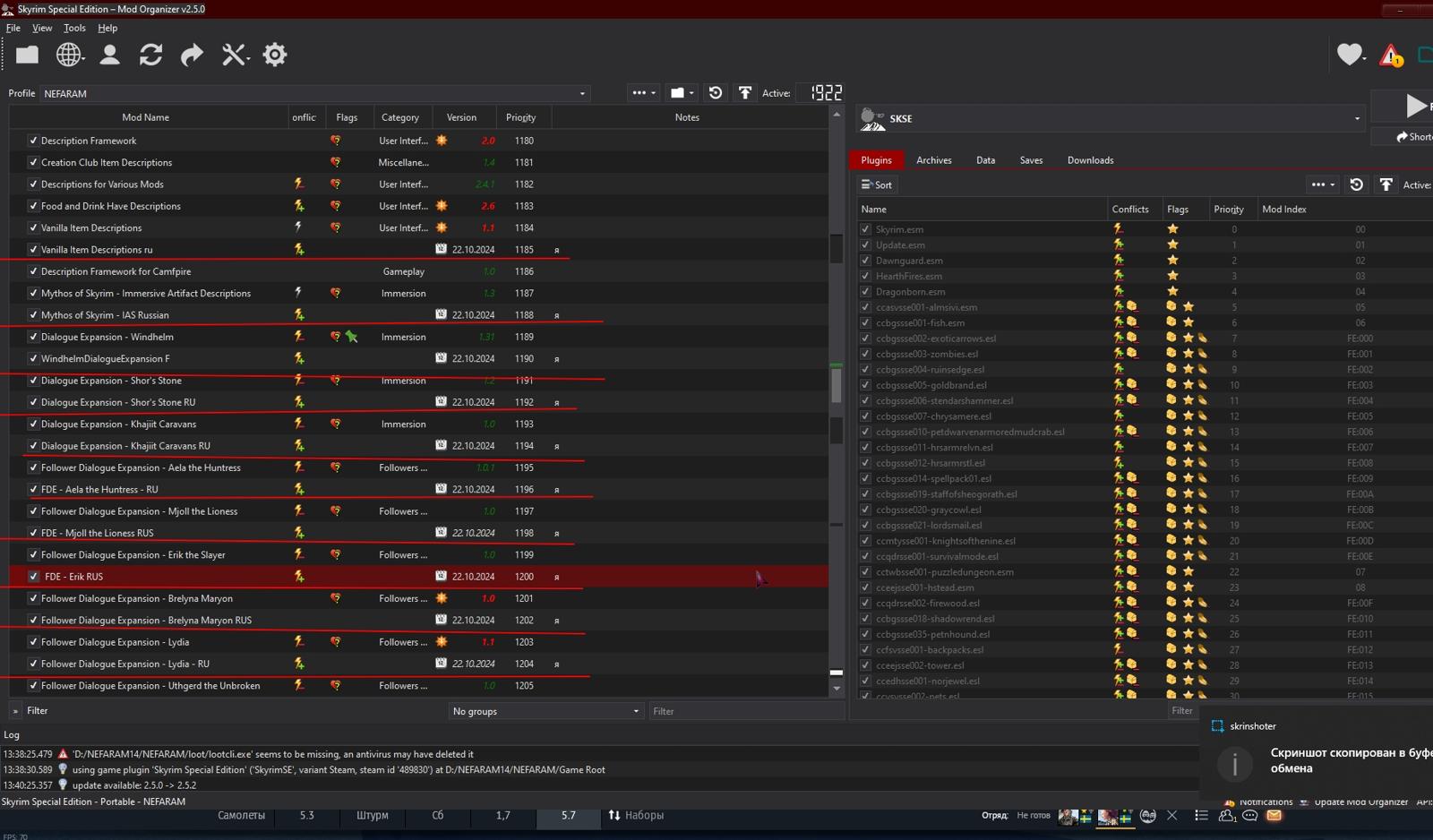Click the chat bubble icon in bottom bar
The image size is (1433, 840).
coord(1249,815)
